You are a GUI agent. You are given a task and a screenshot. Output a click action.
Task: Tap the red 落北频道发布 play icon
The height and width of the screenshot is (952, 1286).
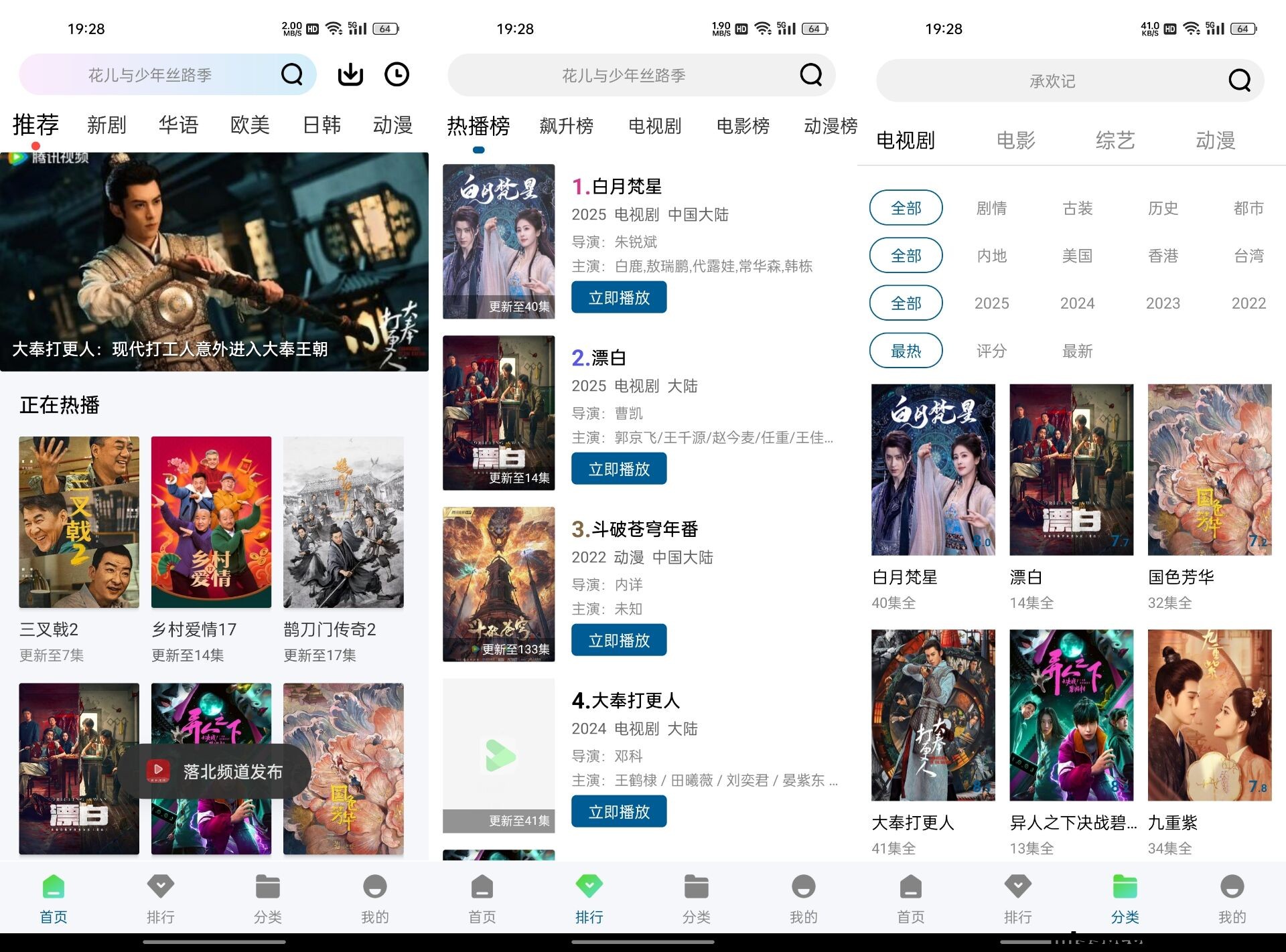(159, 771)
